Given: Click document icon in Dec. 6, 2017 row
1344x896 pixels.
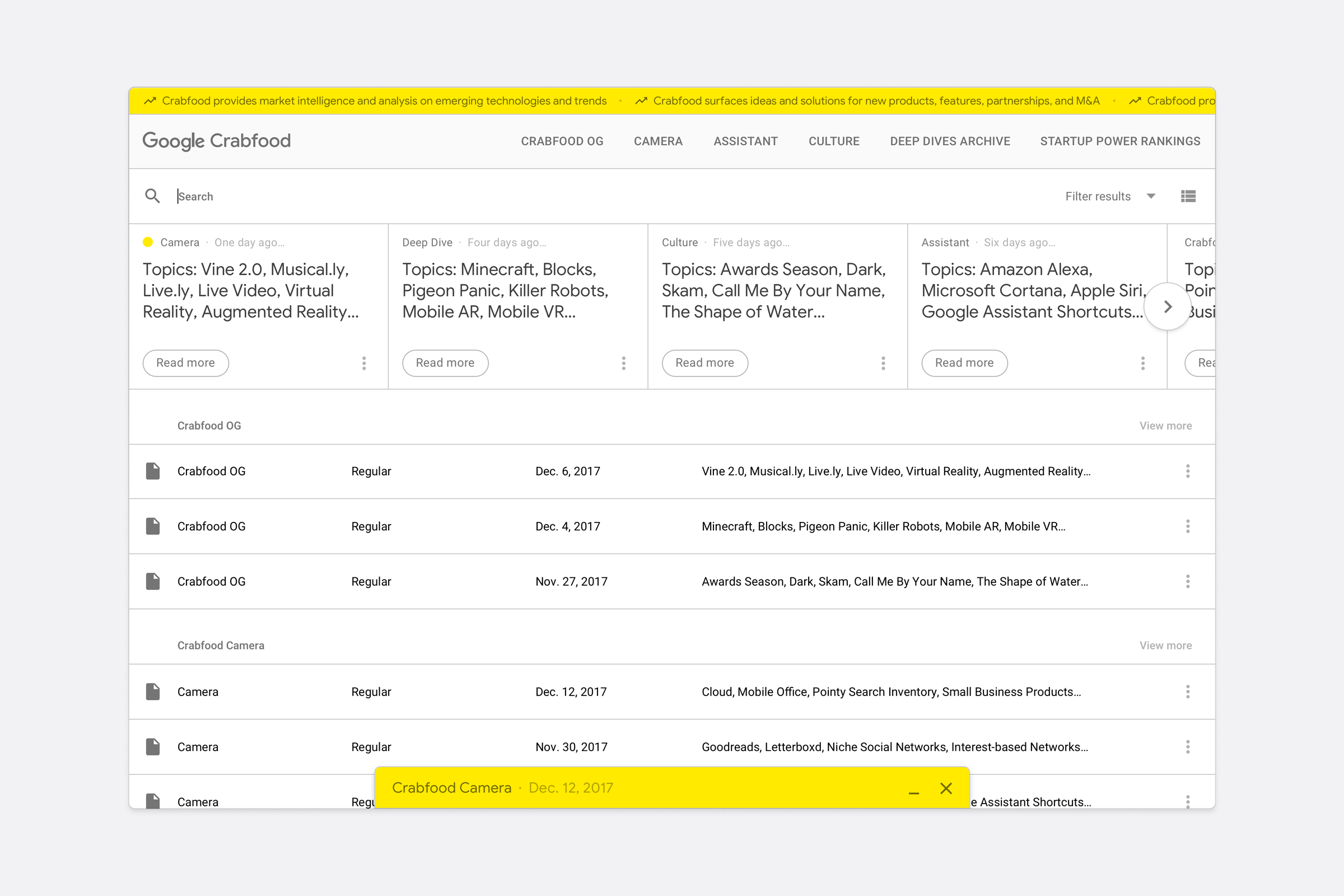Looking at the screenshot, I should (152, 472).
